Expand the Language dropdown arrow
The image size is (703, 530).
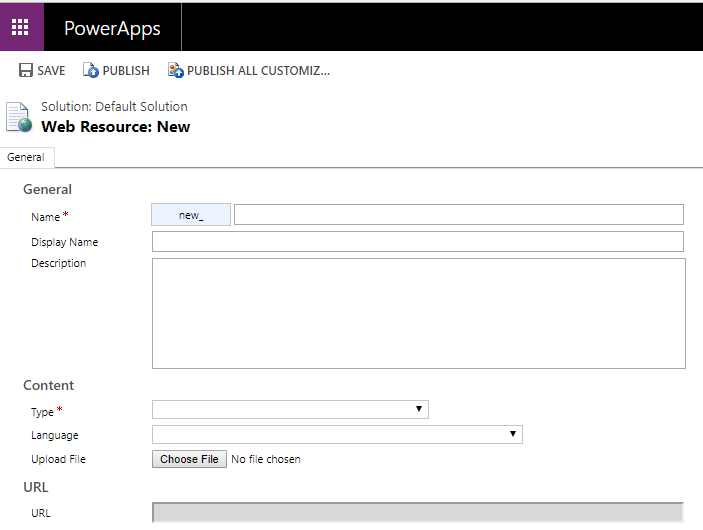pos(512,434)
